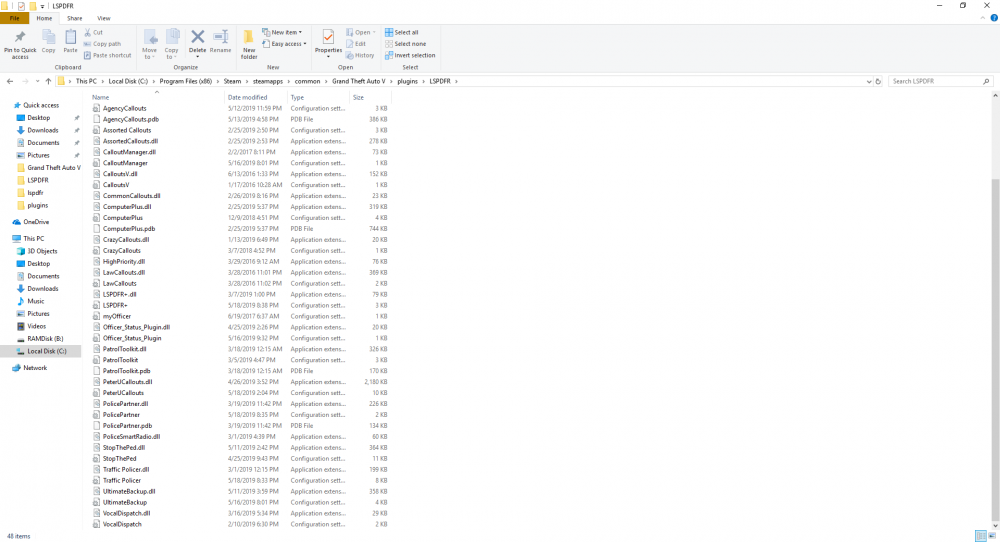Select the PeterUCallouts.dll file

click(128, 382)
